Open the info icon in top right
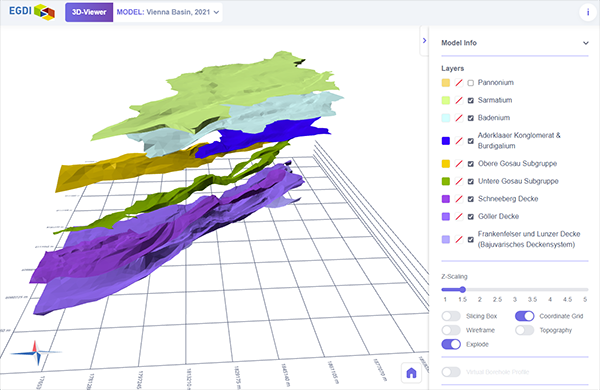The image size is (600, 390). tap(588, 12)
